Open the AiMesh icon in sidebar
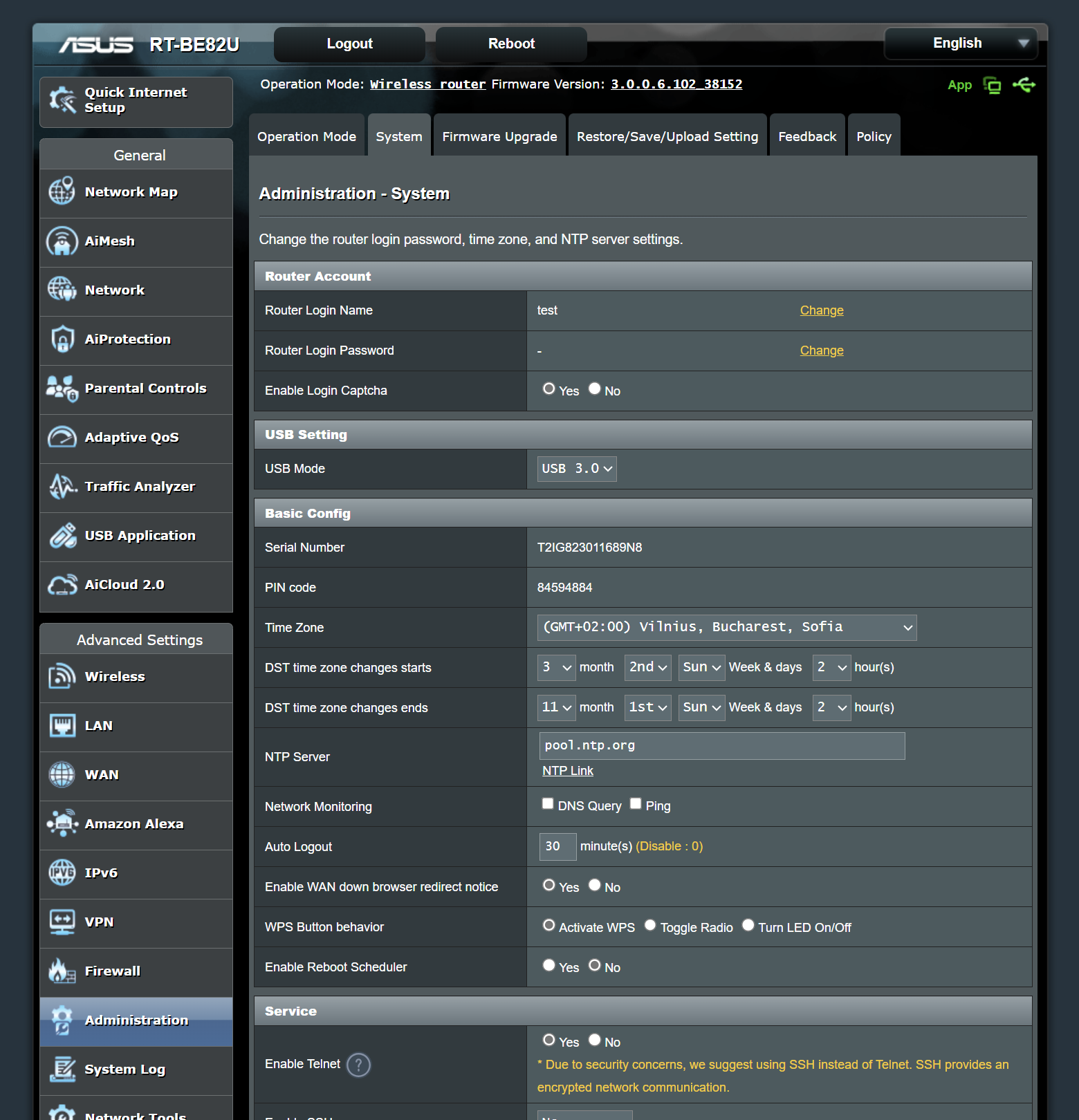This screenshot has height=1120, width=1079. (62, 241)
